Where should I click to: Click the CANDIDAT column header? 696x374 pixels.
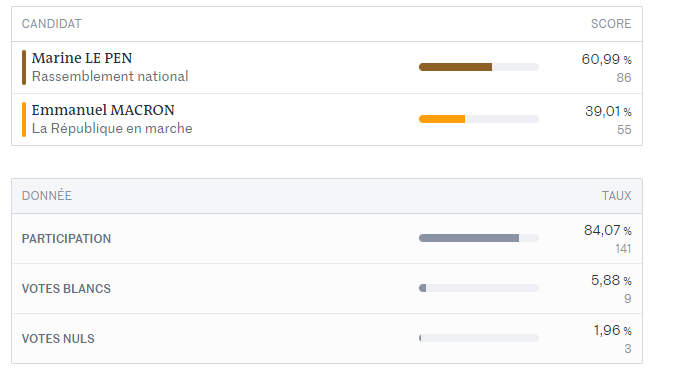coord(51,24)
